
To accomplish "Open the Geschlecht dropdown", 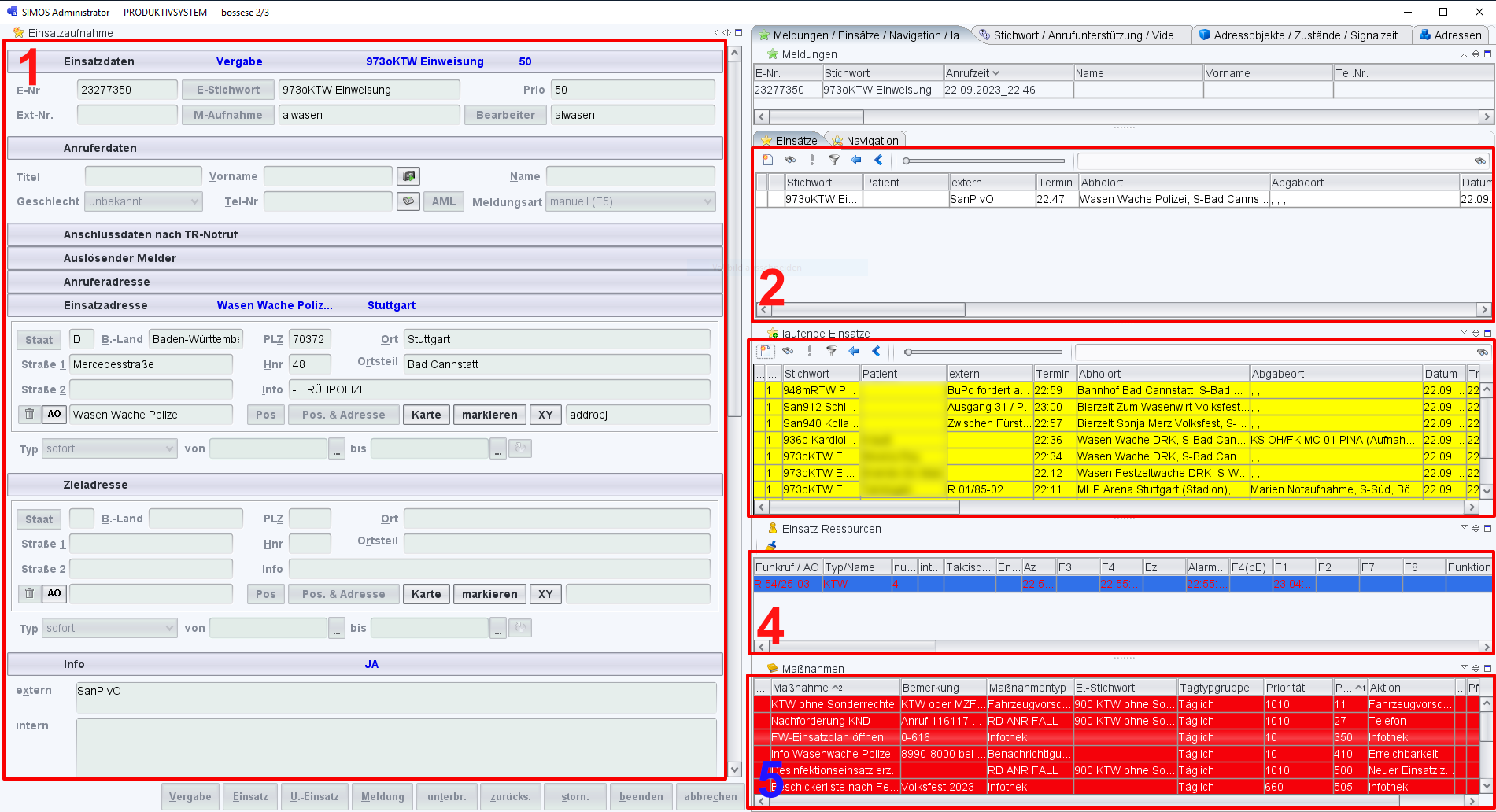I will click(143, 201).
